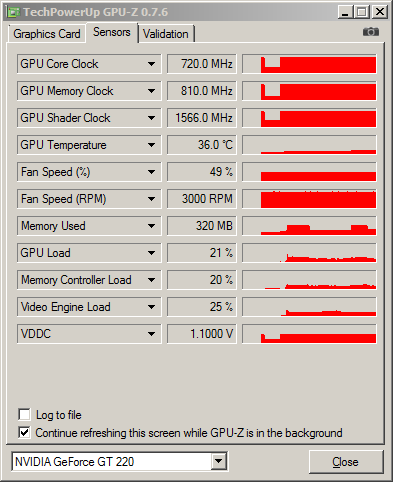Click the 36.0 °C temperature value field
393x482 pixels.
tap(202, 145)
